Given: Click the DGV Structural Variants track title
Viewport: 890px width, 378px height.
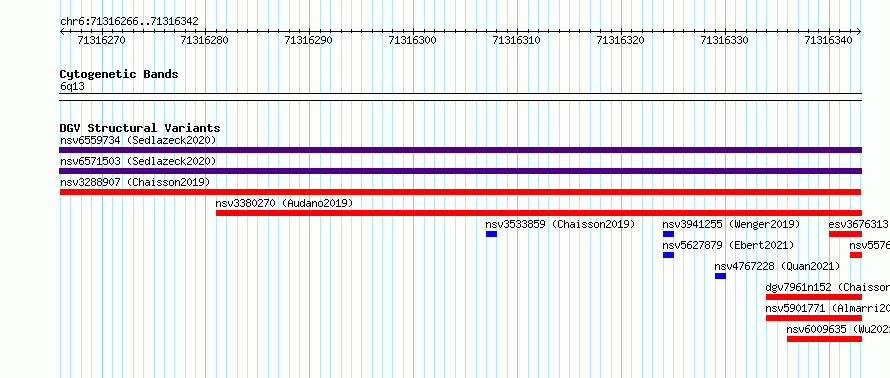Looking at the screenshot, I should (x=140, y=128).
